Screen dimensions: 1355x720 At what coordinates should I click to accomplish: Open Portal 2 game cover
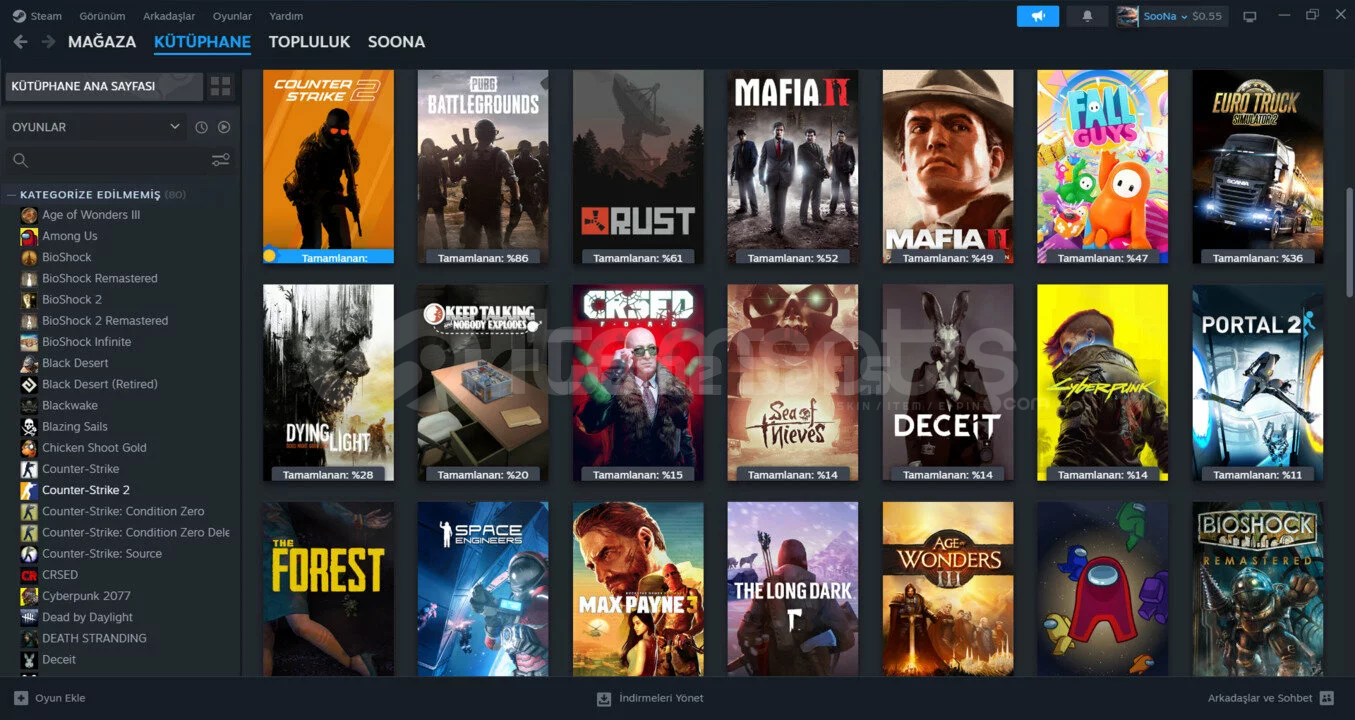point(1258,383)
